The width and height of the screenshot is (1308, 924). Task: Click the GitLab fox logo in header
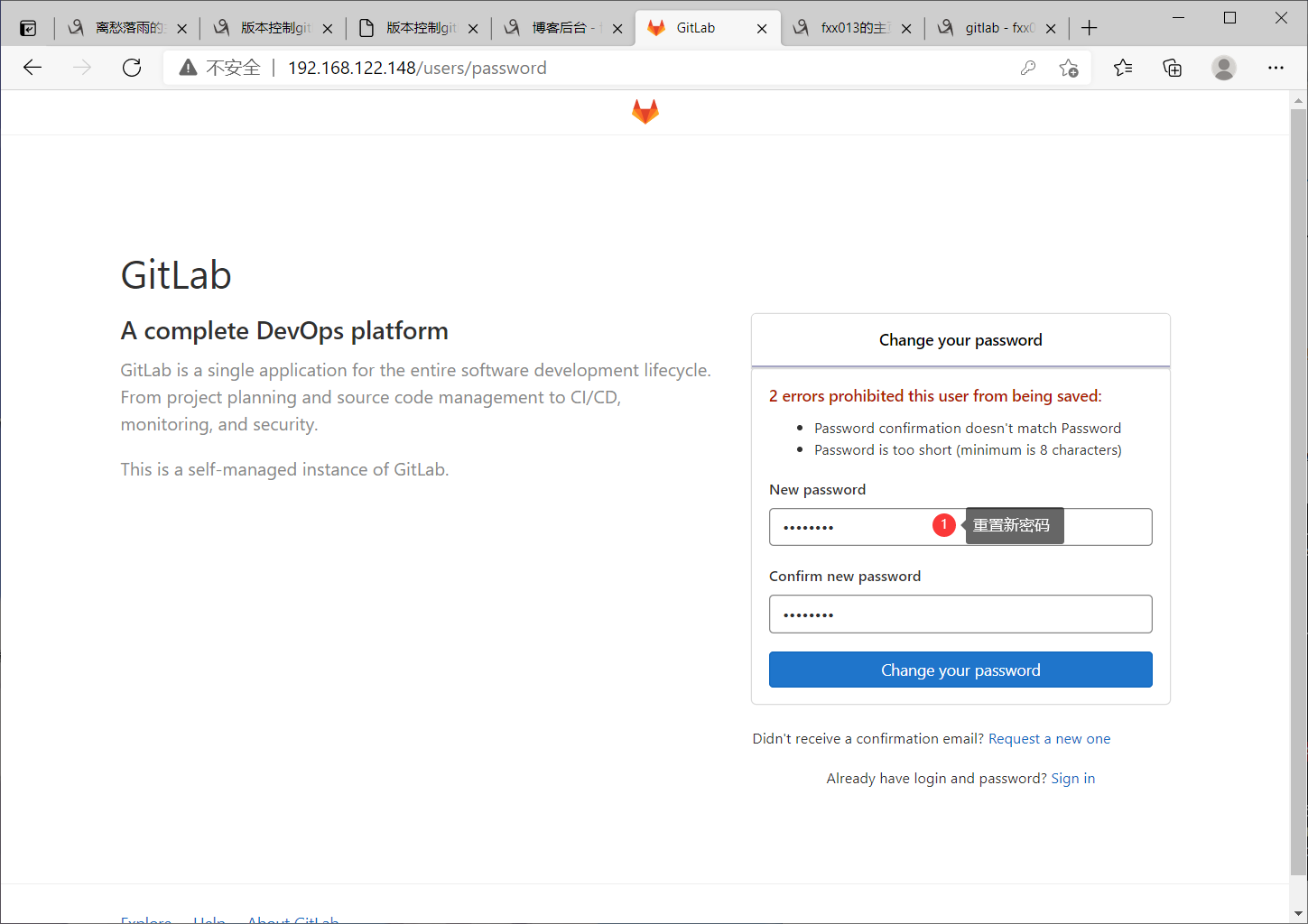click(x=645, y=112)
